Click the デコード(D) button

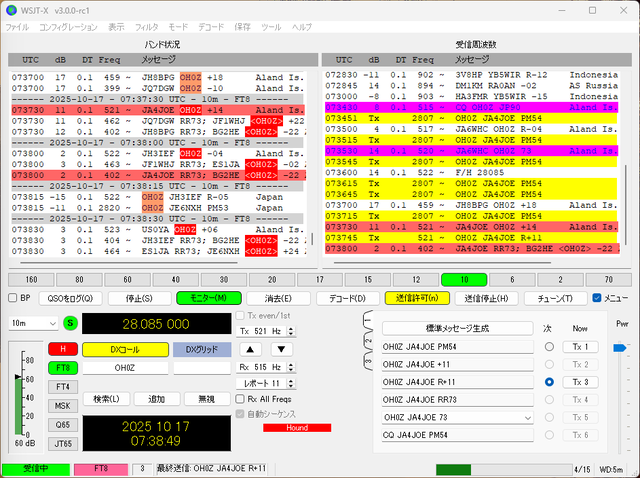tap(347, 298)
